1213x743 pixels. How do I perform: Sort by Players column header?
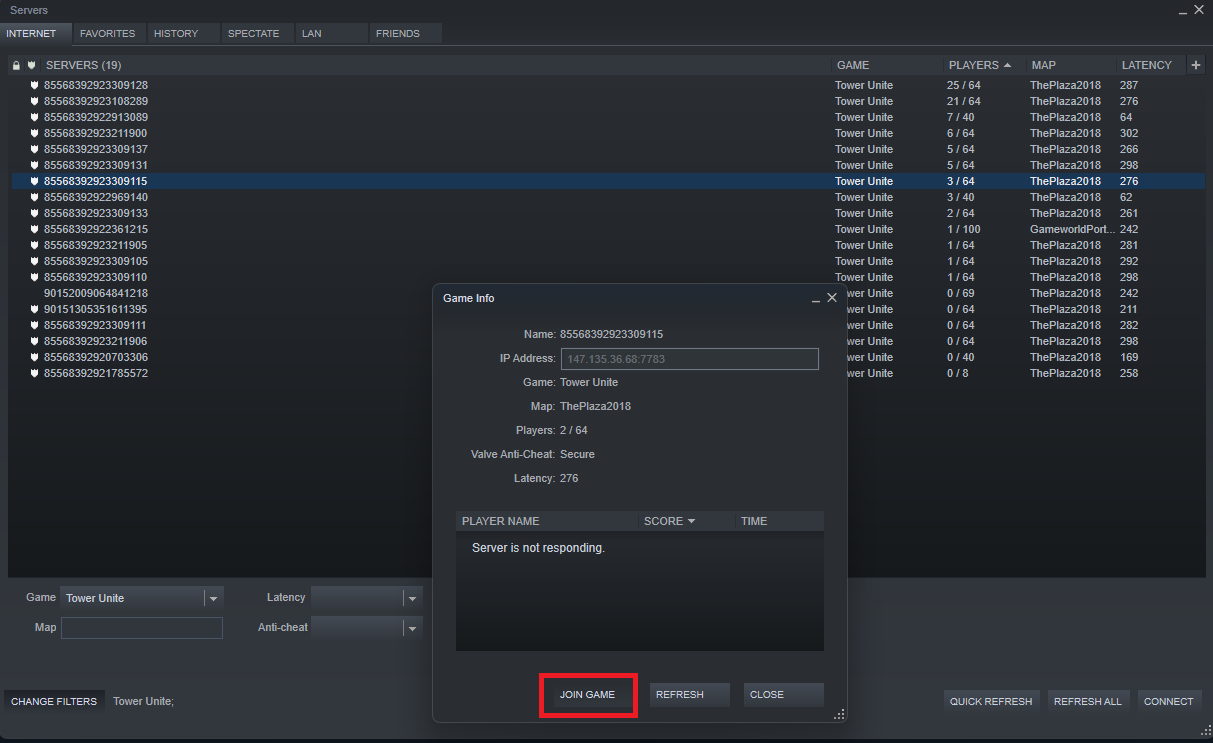(x=980, y=65)
